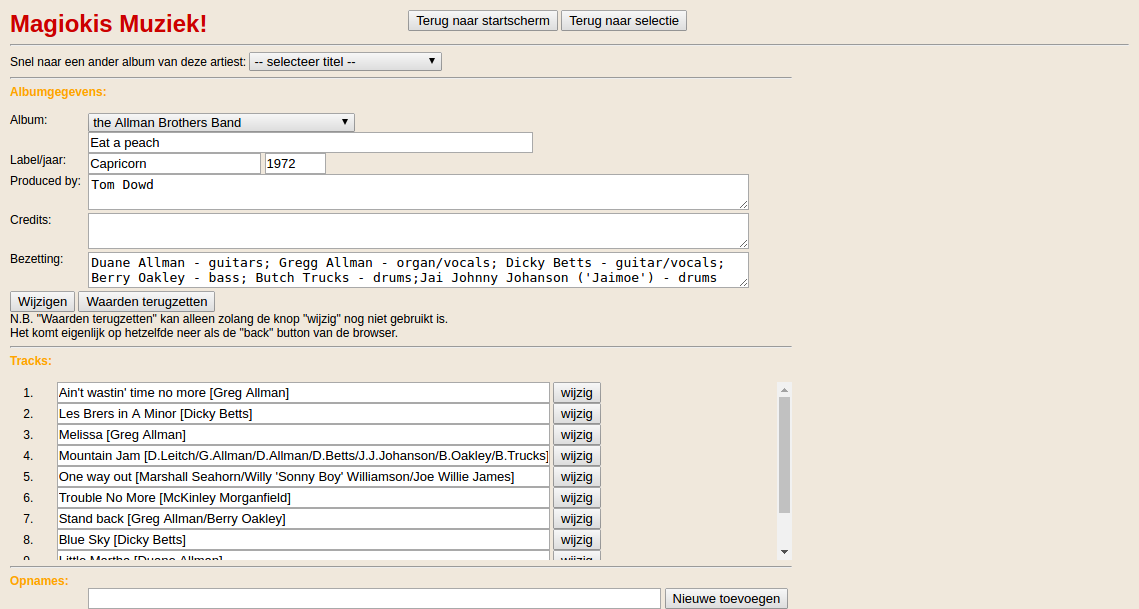The width and height of the screenshot is (1139, 609).
Task: Click the empty Opnames input field
Action: pyautogui.click(x=374, y=598)
